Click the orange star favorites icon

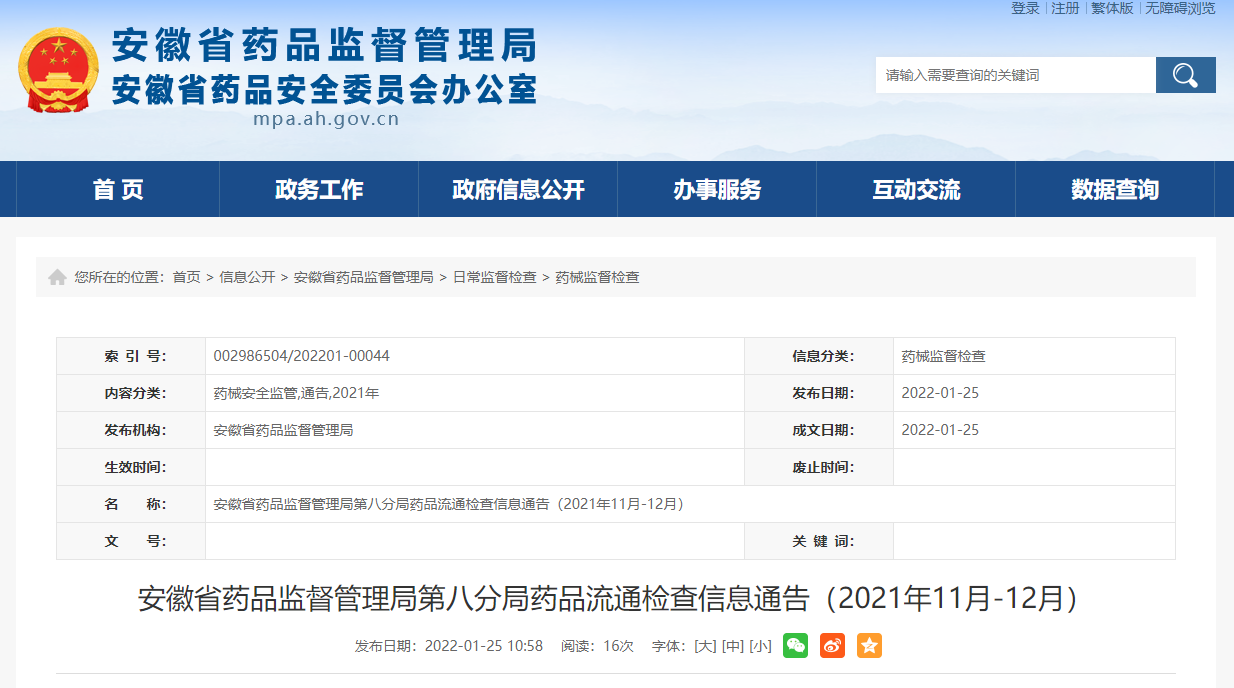click(869, 646)
